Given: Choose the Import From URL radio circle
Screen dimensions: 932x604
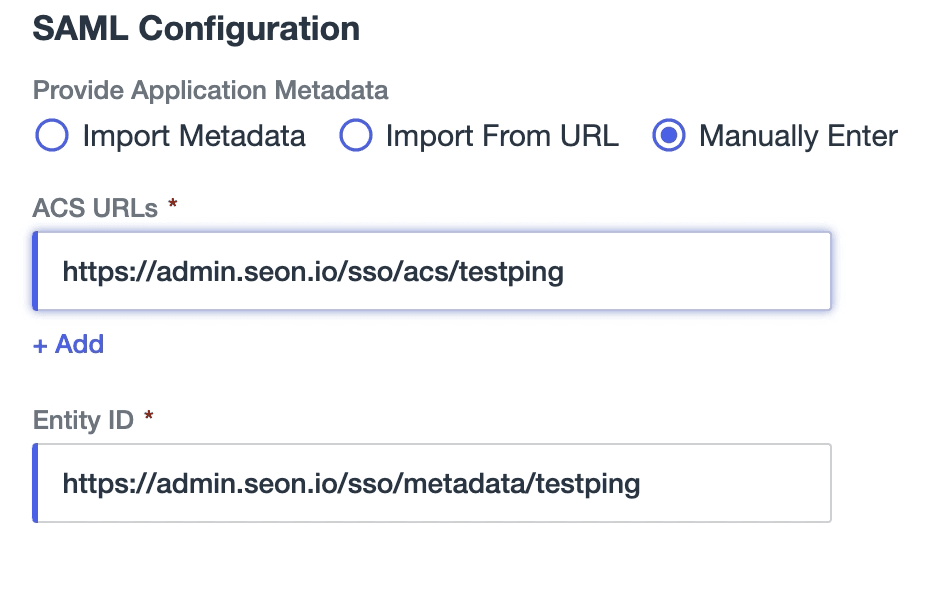Looking at the screenshot, I should coord(355,135).
